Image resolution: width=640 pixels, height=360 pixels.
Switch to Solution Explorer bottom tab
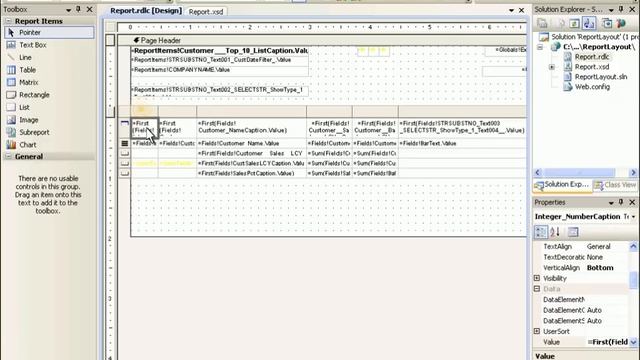pos(562,185)
